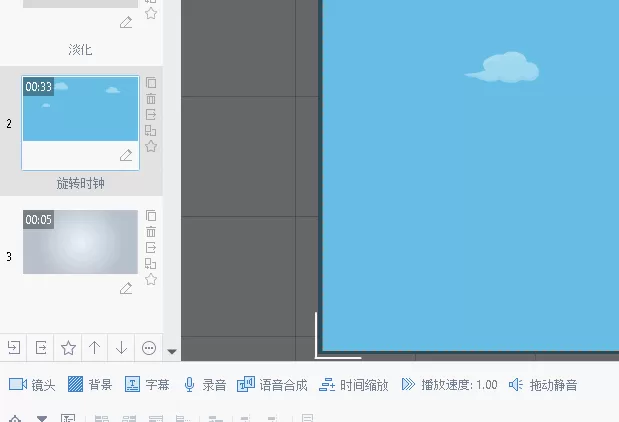
Task: Replace scene 2 using its swap icon
Action: tap(150, 130)
